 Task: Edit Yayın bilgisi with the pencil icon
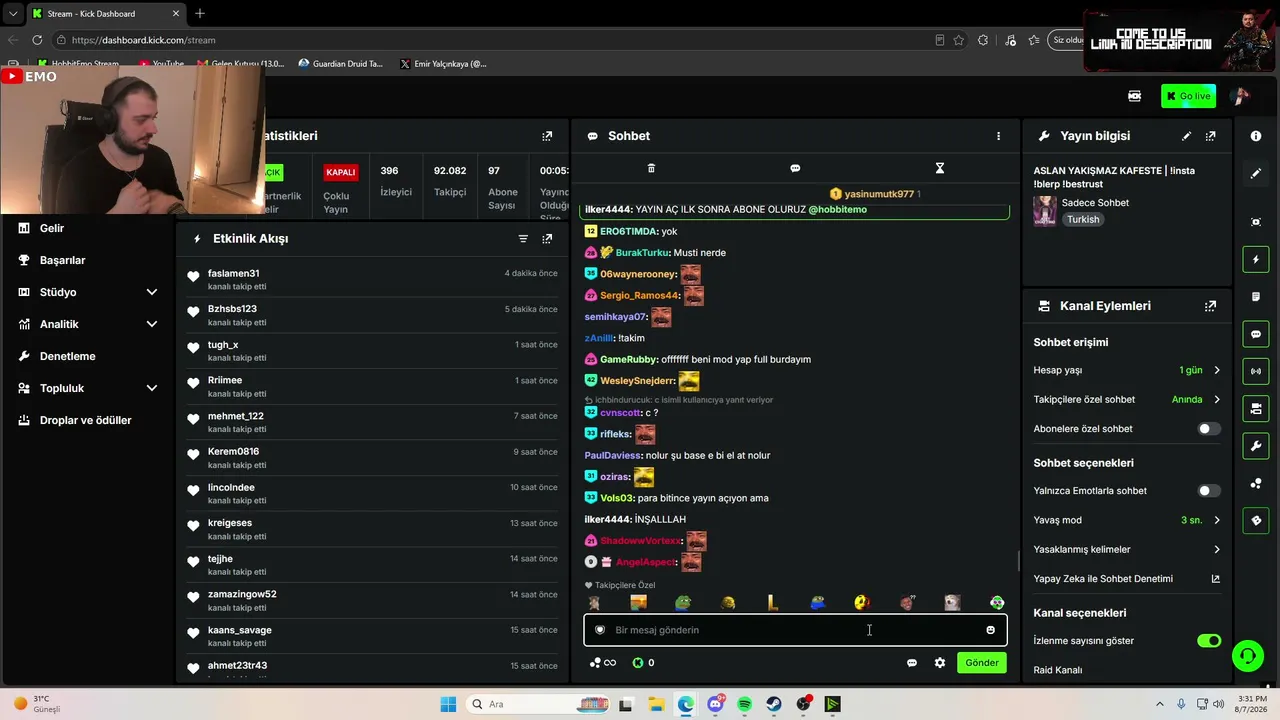pyautogui.click(x=1186, y=136)
